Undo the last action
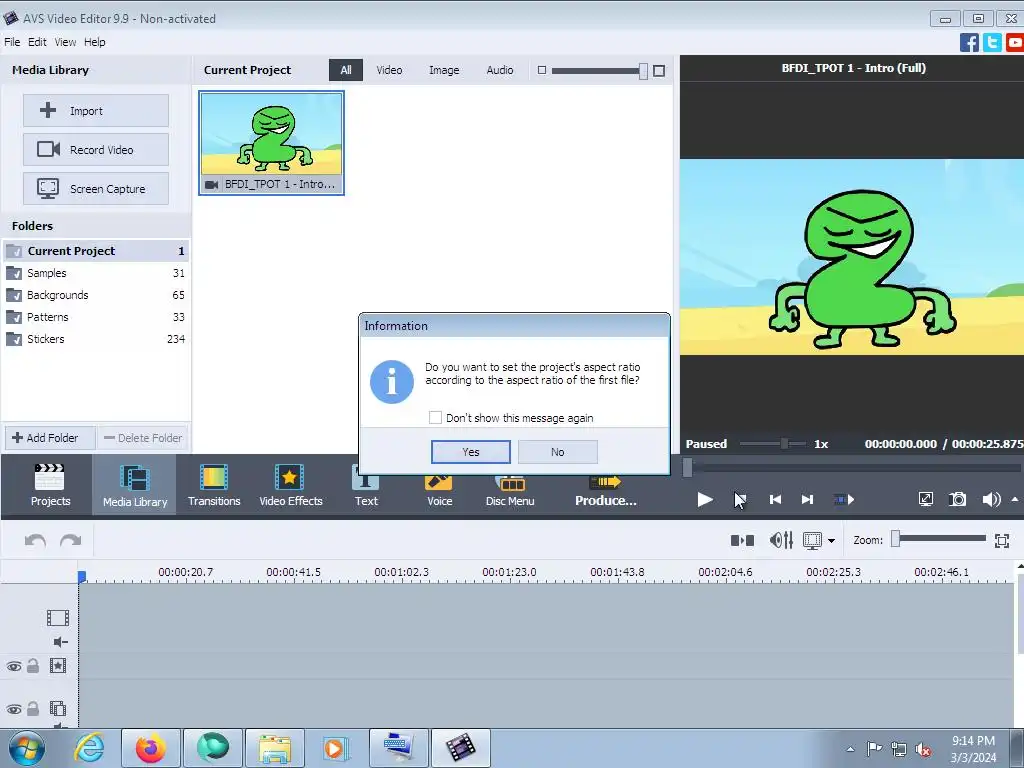Screen dimensions: 1024x768 click(x=35, y=541)
